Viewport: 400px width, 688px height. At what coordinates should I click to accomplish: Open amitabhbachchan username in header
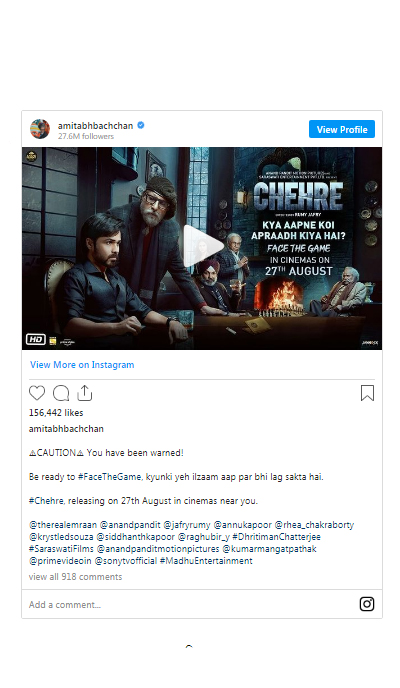[x=95, y=125]
